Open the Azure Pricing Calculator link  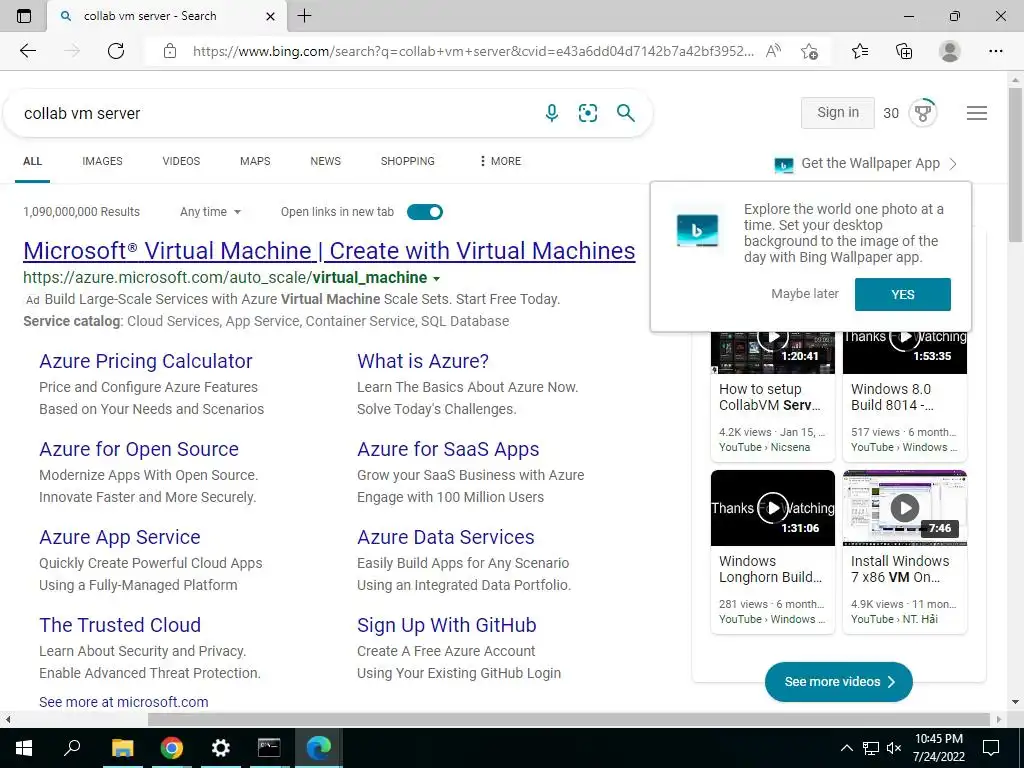[146, 361]
